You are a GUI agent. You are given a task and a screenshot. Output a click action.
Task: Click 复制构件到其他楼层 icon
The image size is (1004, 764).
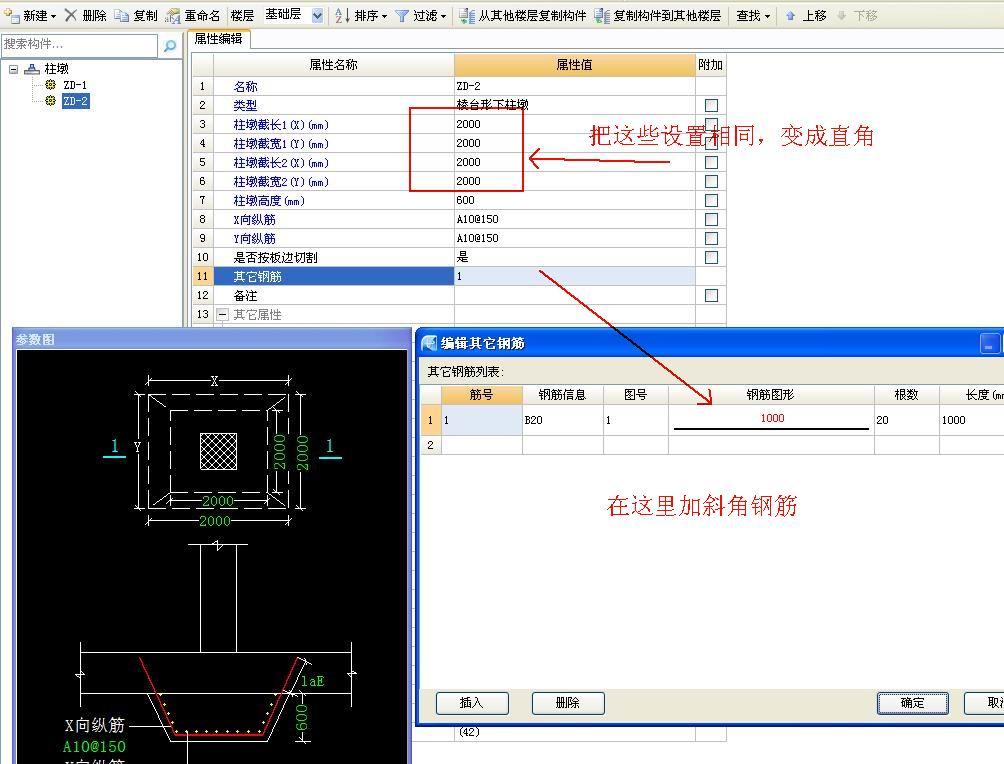pos(602,15)
